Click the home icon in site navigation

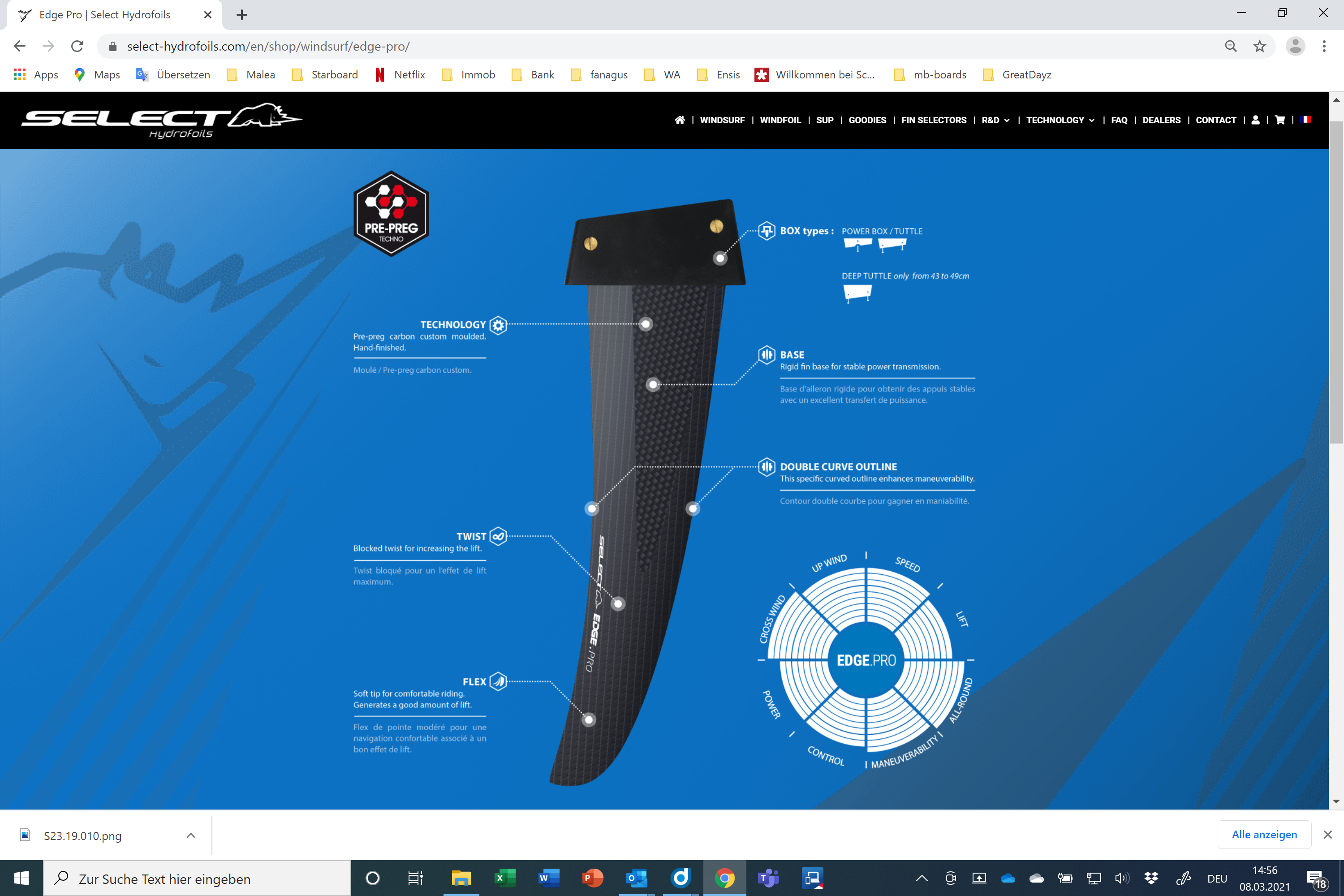[x=680, y=120]
